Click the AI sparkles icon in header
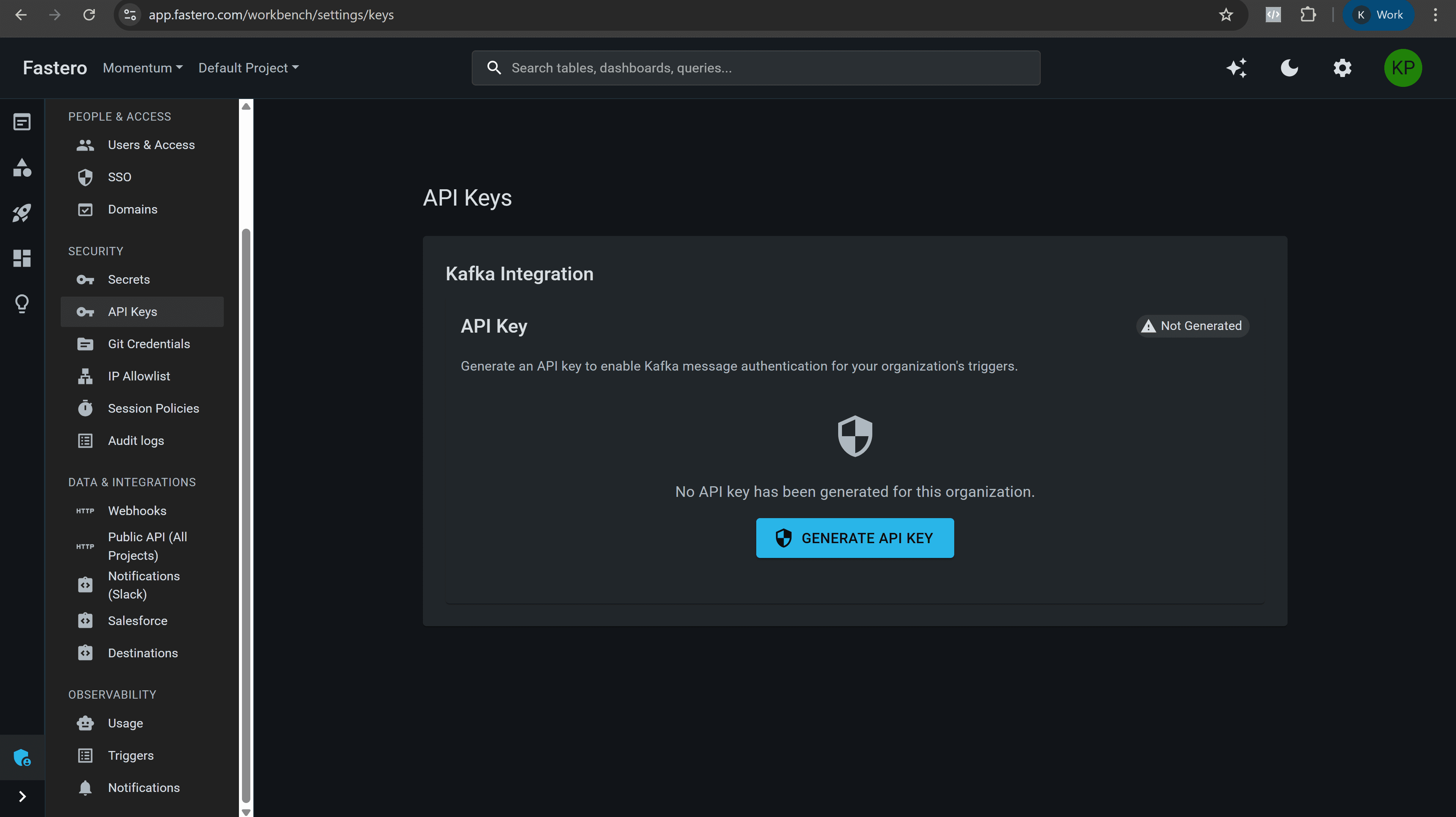Screen dimensions: 1456x817 (x=1237, y=68)
